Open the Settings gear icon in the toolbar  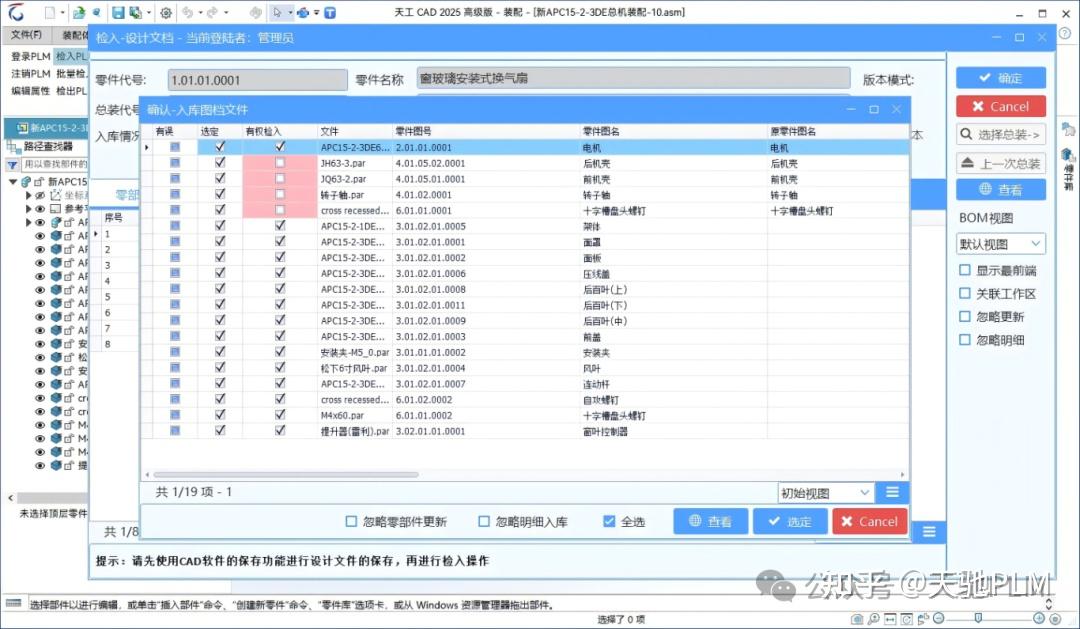(166, 12)
